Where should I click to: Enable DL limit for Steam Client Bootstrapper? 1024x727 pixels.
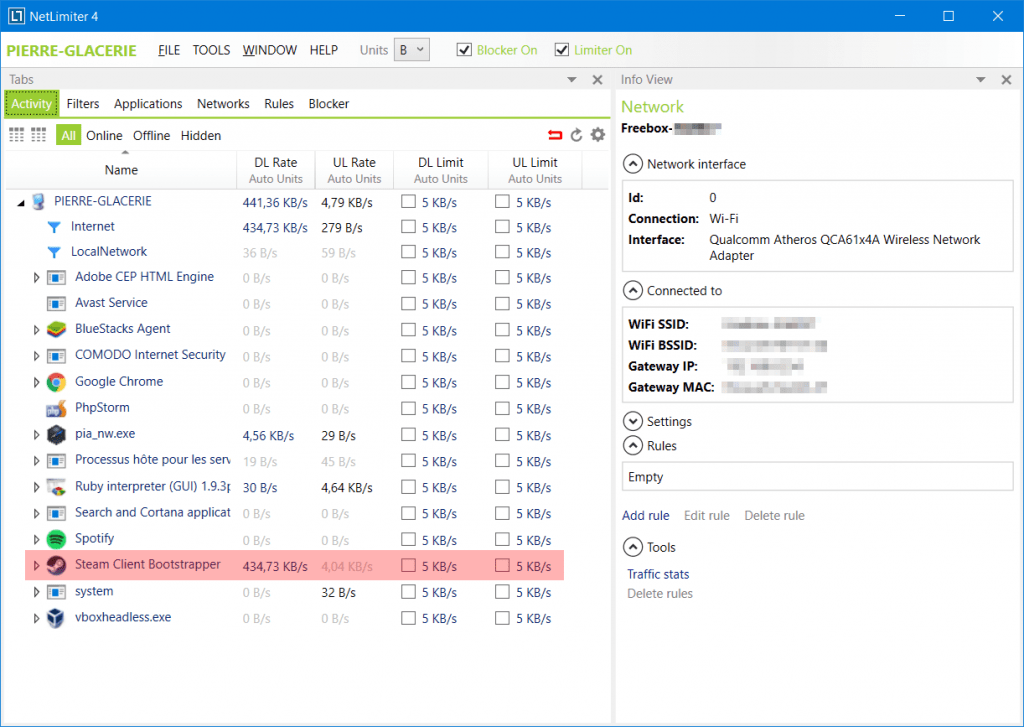point(408,565)
